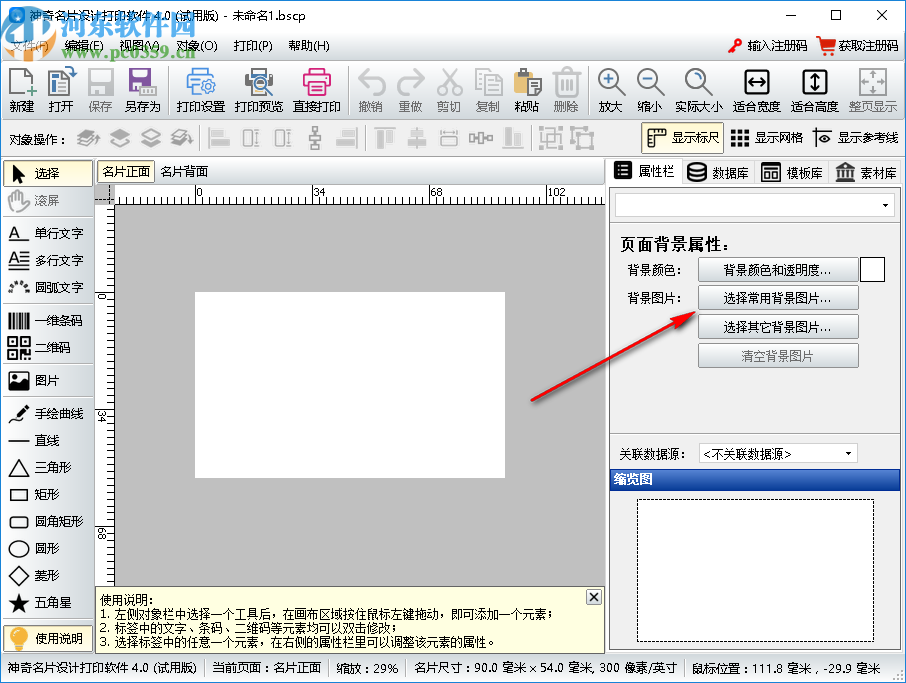
Task: Choose 多行文字 multi-line text tool
Action: tap(48, 260)
